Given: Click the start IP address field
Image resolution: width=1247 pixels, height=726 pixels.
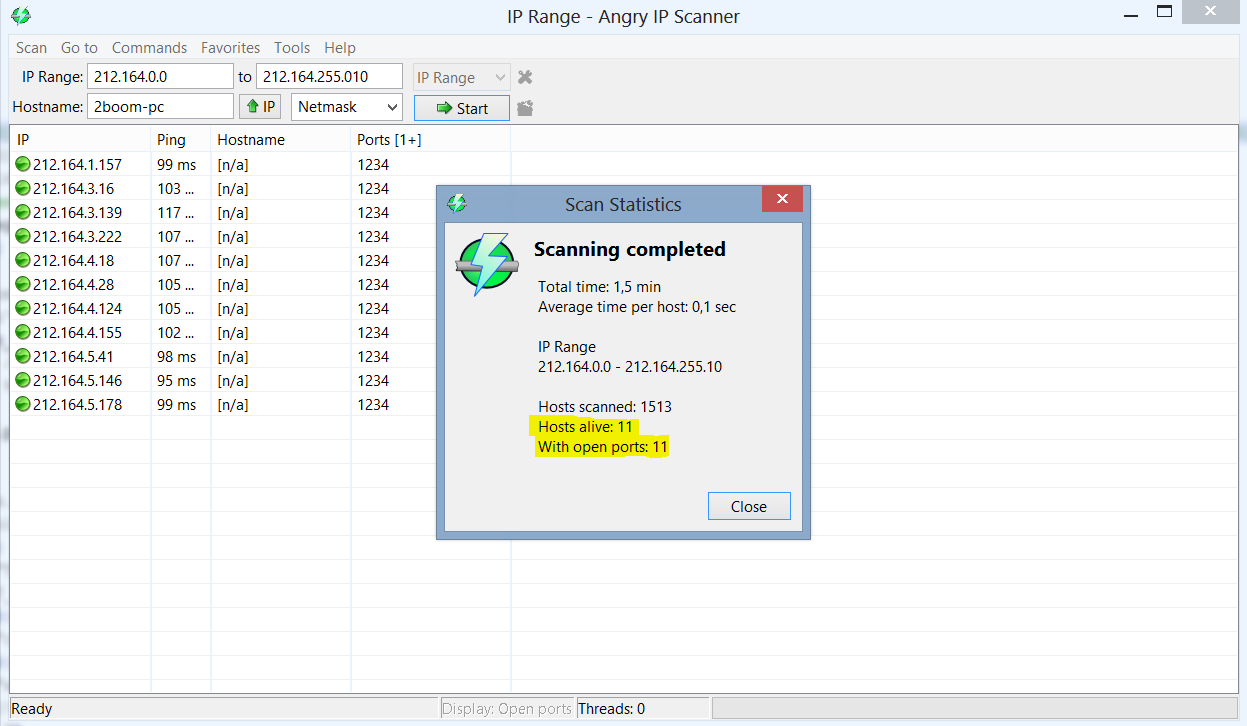Looking at the screenshot, I should point(160,77).
